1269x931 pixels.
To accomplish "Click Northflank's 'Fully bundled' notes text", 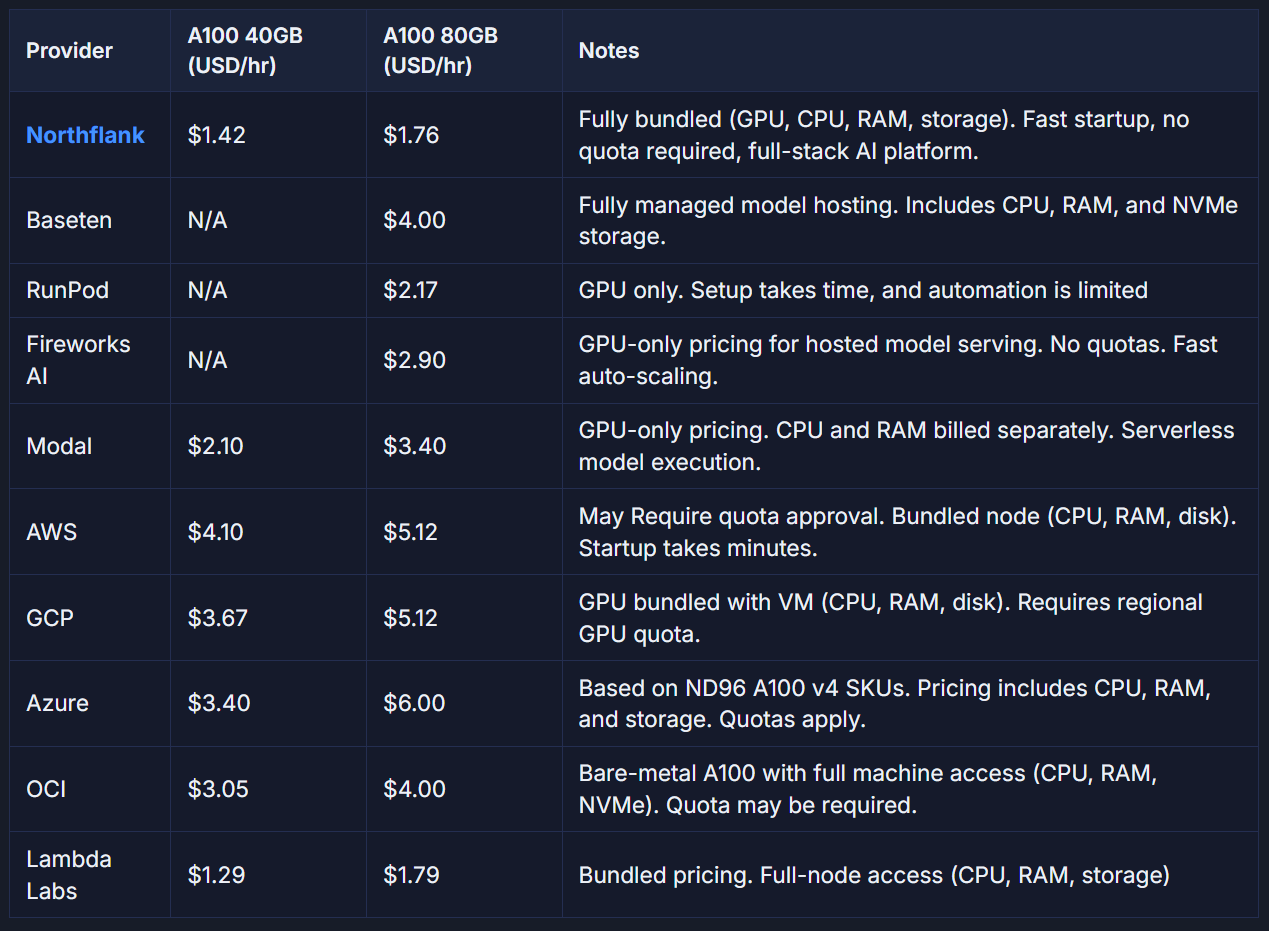I will 884,135.
